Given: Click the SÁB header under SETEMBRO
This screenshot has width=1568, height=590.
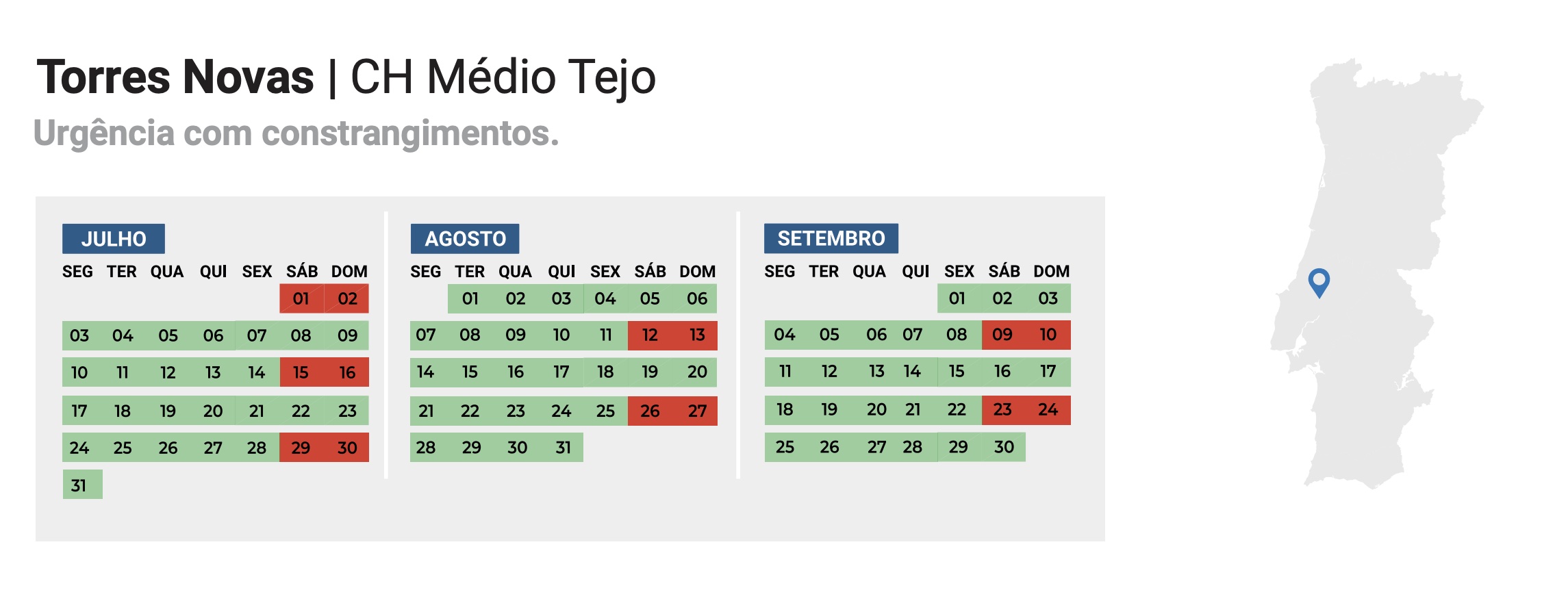Looking at the screenshot, I should 1004,271.
